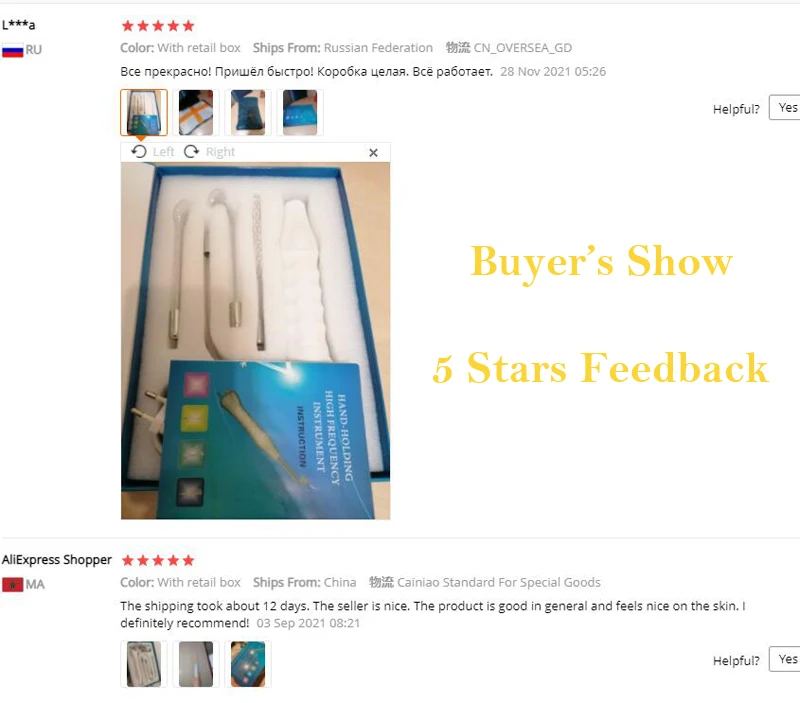Open second thumbnail in L***a's review
Image resolution: width=800 pixels, height=703 pixels.
[196, 112]
